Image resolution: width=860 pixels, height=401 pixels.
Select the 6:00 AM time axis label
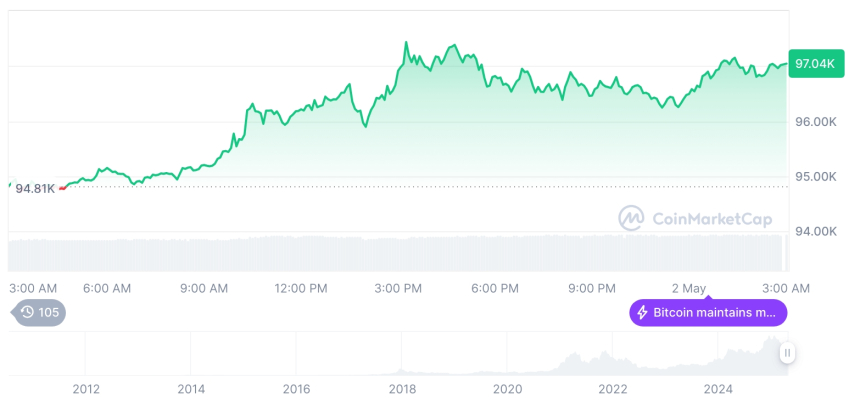(107, 288)
